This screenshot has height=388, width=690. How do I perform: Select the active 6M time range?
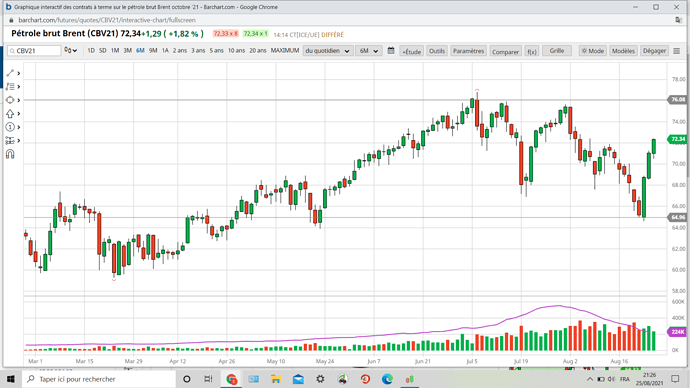coord(140,51)
